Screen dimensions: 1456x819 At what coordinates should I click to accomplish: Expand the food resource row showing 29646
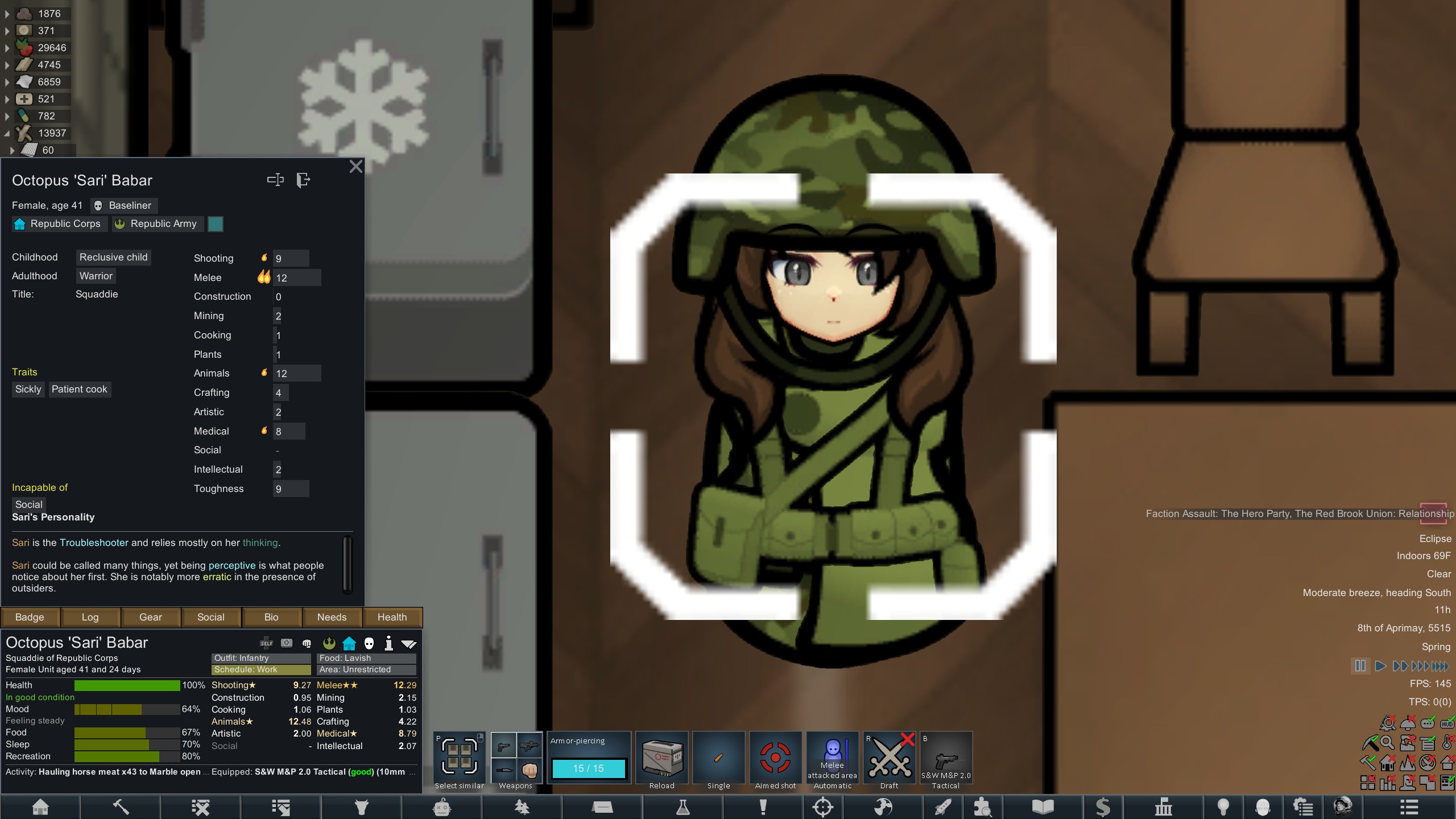[7, 48]
